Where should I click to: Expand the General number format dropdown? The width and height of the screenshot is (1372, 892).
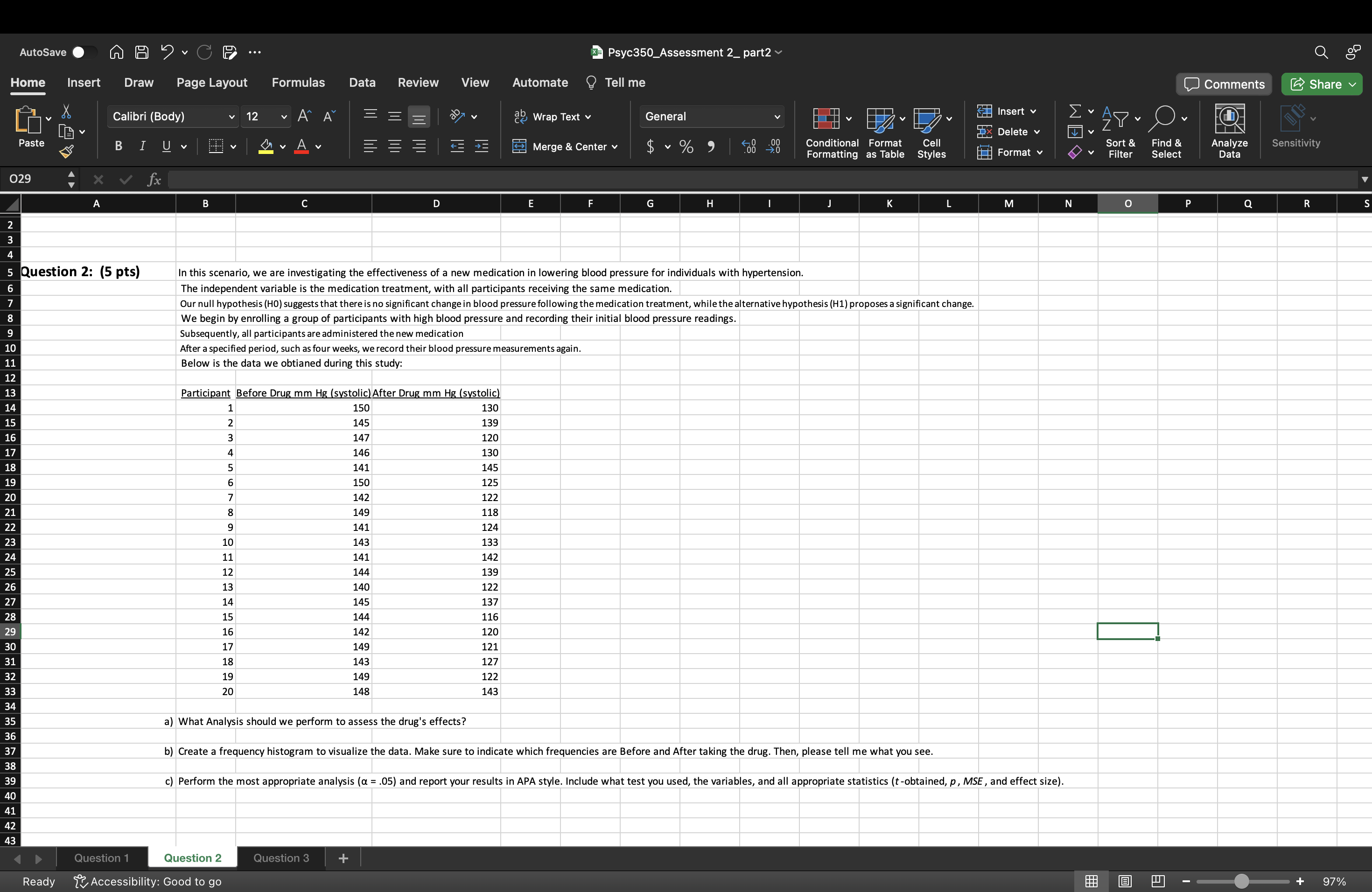[x=777, y=117]
